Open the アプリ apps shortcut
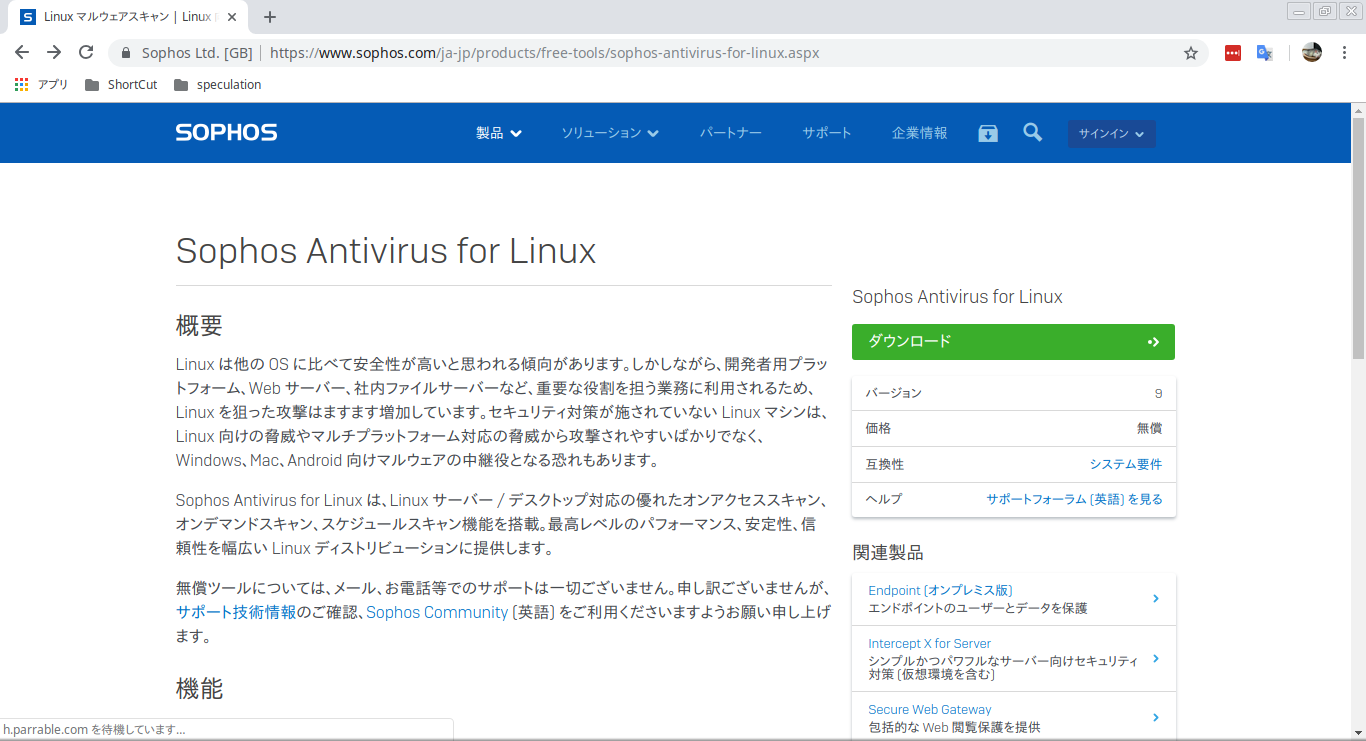This screenshot has height=741, width=1366. click(41, 85)
